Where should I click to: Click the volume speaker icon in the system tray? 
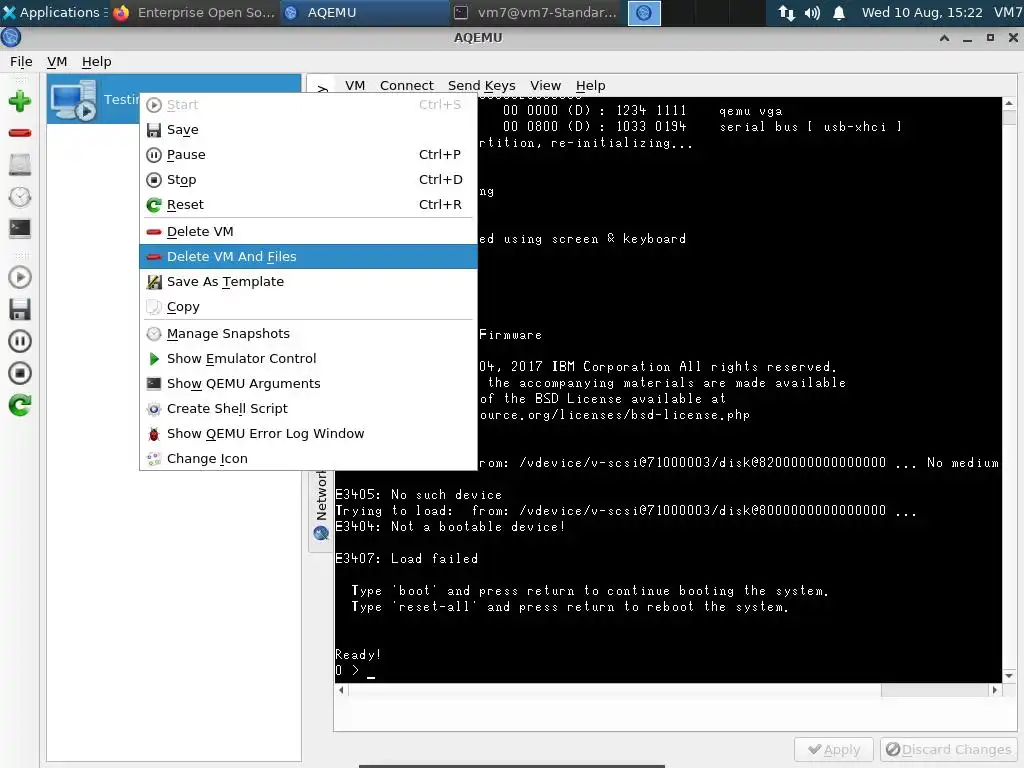point(812,13)
